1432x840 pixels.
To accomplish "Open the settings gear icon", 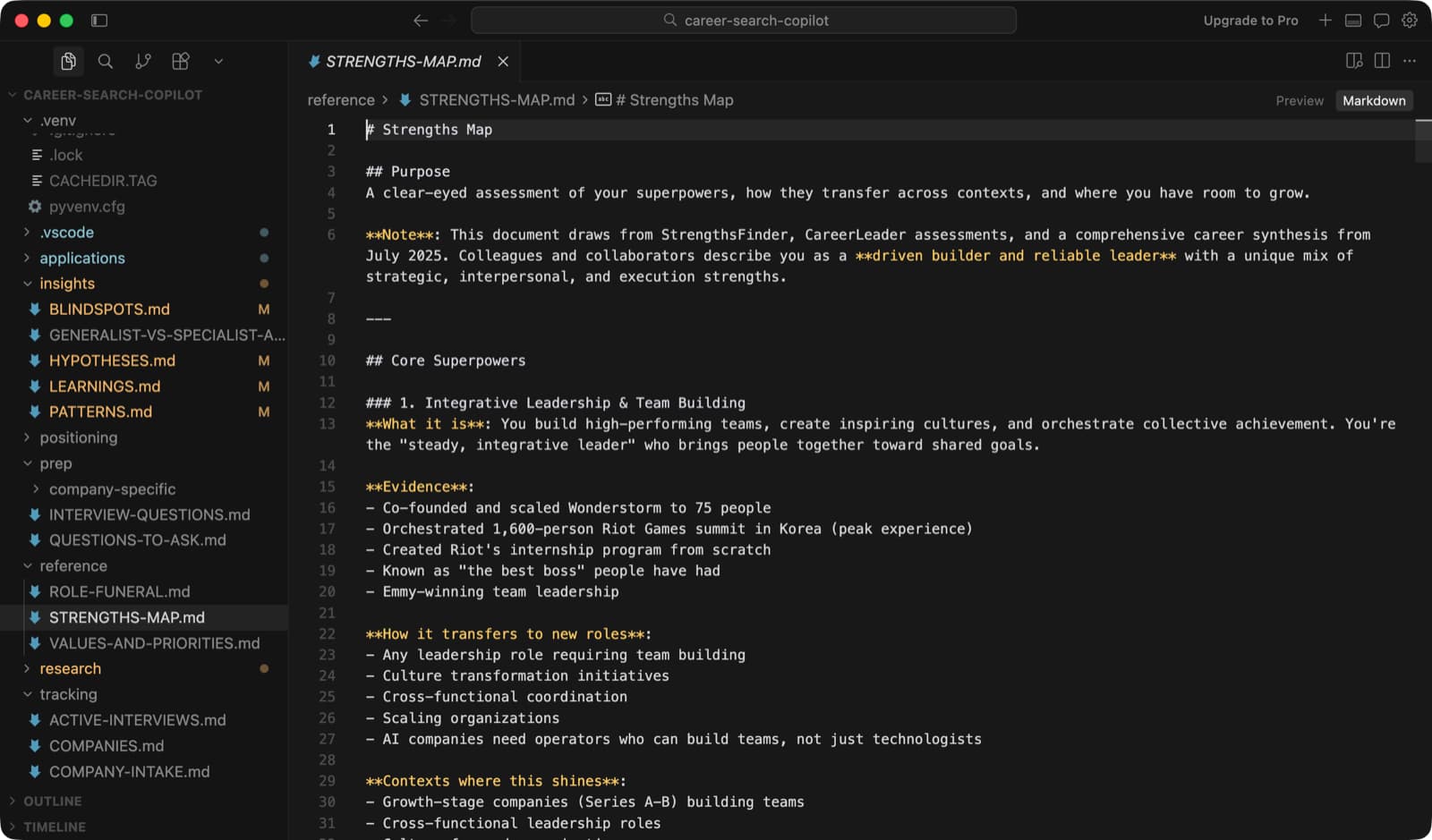I will point(1410,20).
